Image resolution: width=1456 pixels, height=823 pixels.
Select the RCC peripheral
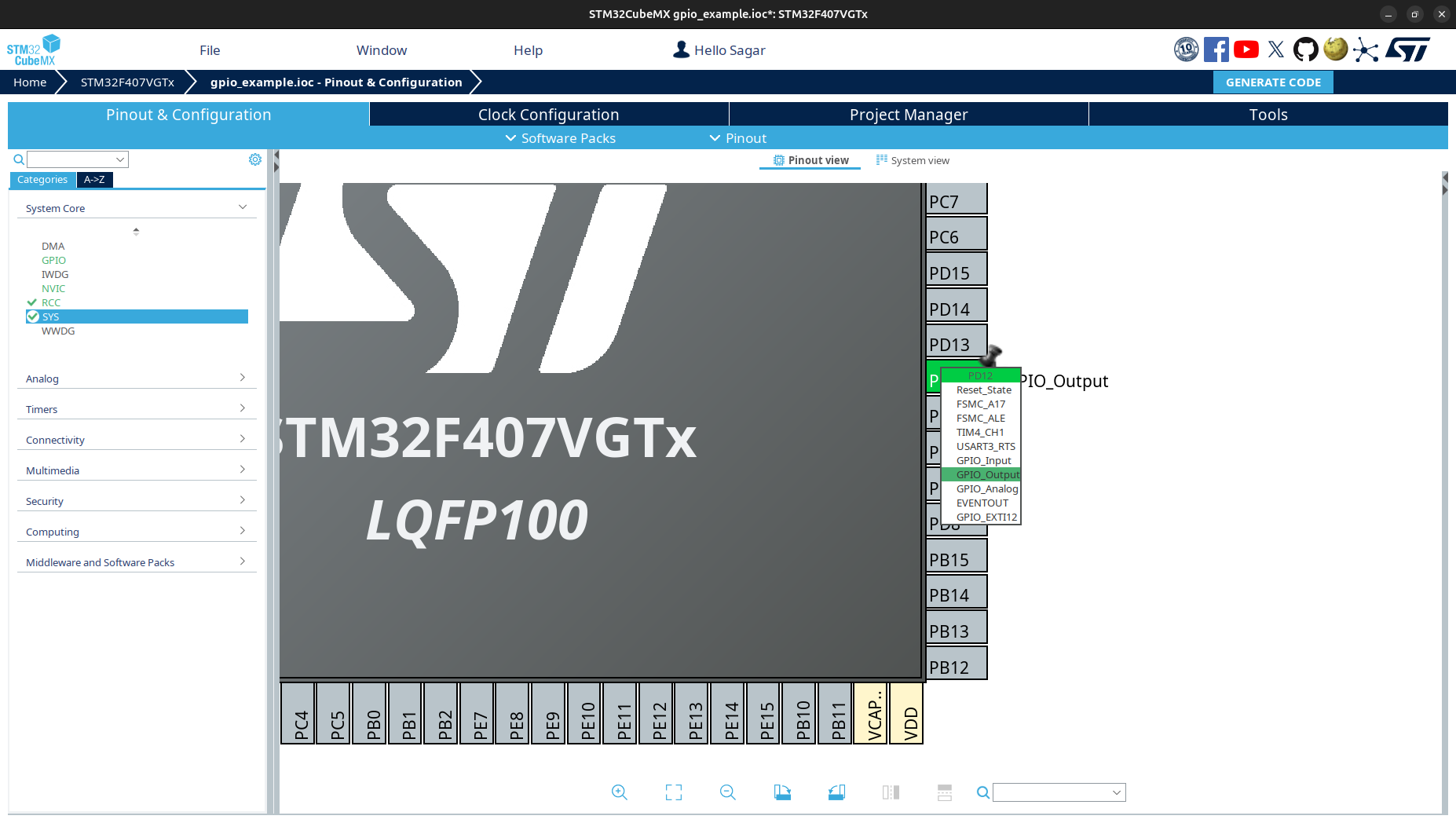[51, 302]
